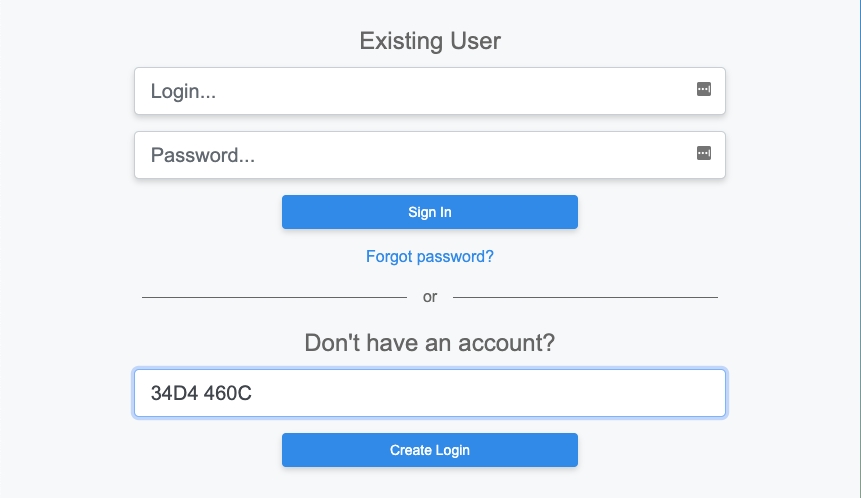The height and width of the screenshot is (498, 861).
Task: Click the Login... placeholder text
Action: click(x=183, y=91)
